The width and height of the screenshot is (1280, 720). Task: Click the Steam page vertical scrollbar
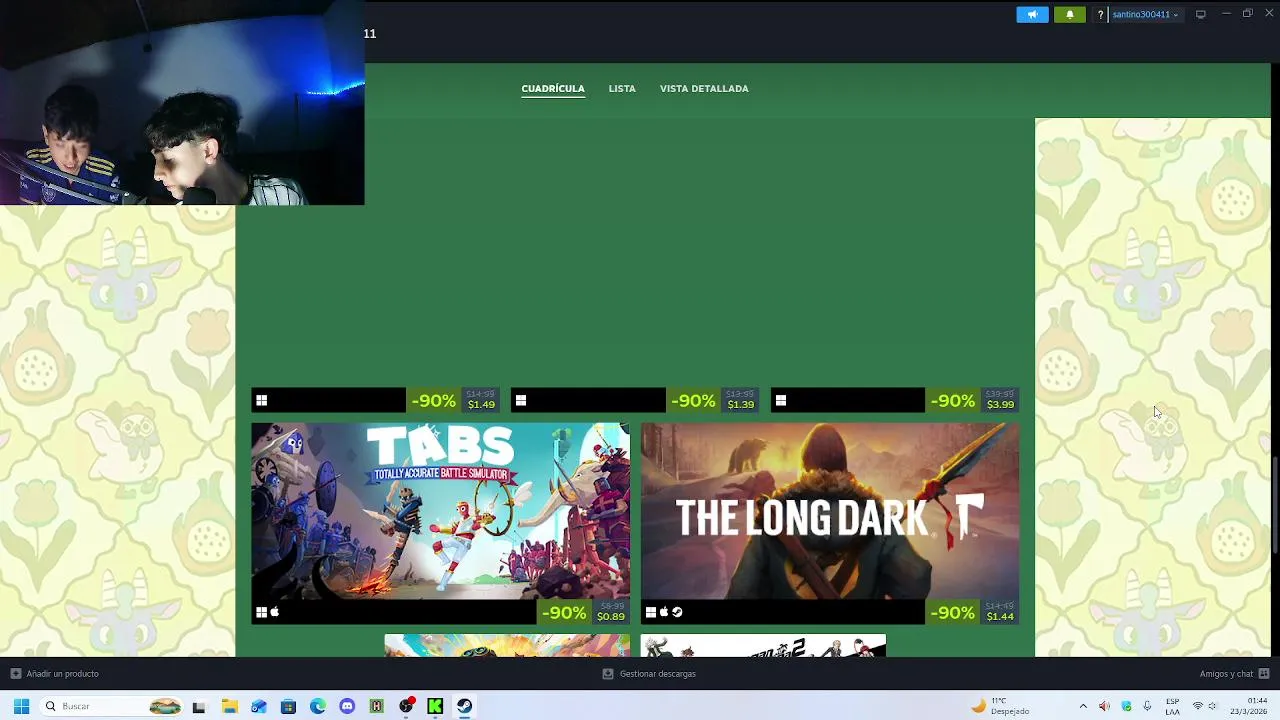(x=1274, y=505)
